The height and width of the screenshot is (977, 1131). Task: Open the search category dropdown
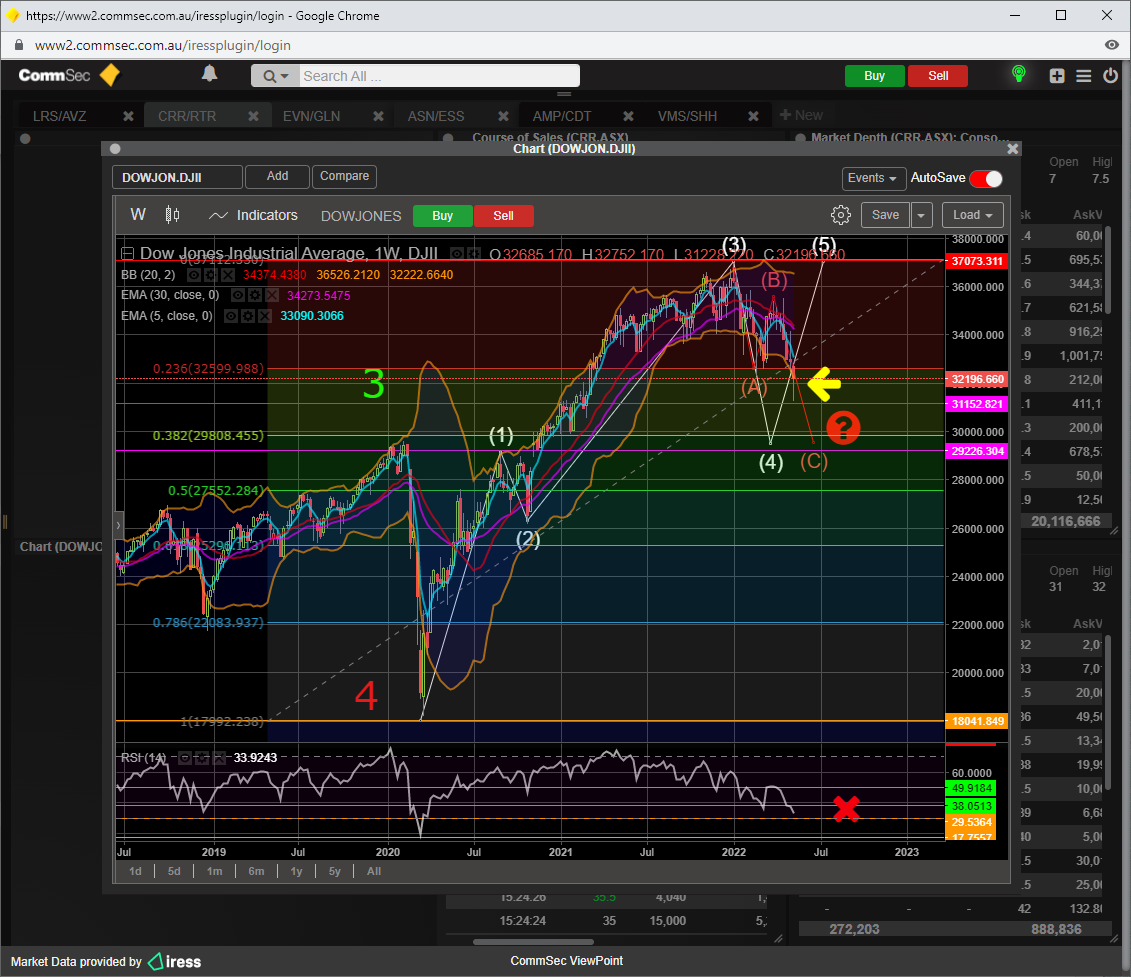click(276, 76)
